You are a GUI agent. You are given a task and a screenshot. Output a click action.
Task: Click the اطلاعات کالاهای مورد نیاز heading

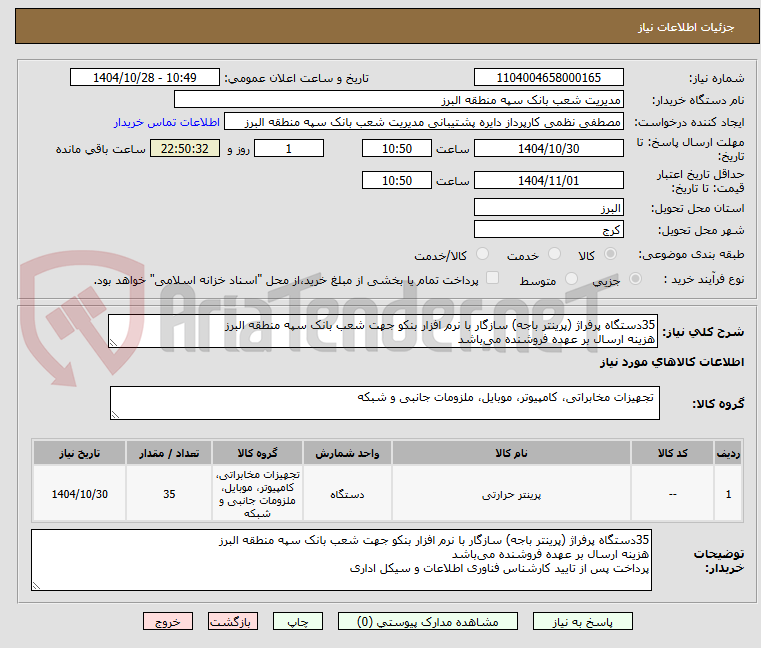(x=672, y=362)
